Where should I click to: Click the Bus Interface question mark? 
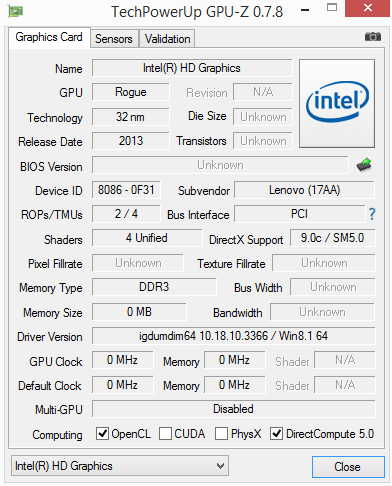(x=372, y=214)
